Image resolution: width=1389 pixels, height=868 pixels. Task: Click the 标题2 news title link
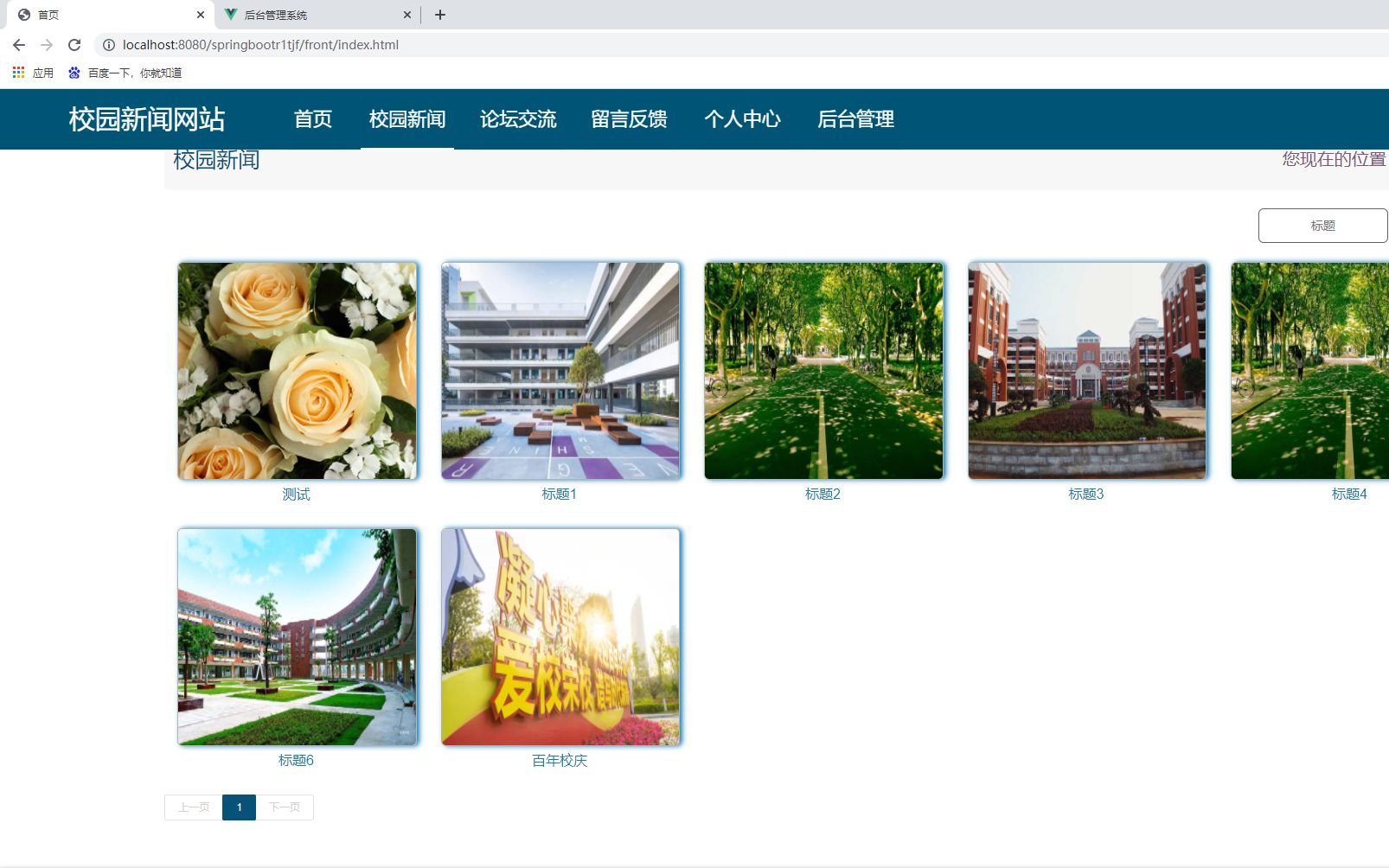[x=823, y=495]
